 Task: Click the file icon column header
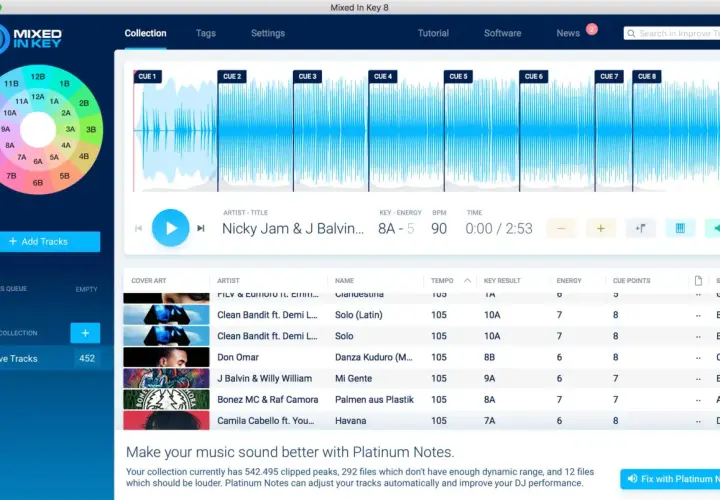tap(698, 281)
